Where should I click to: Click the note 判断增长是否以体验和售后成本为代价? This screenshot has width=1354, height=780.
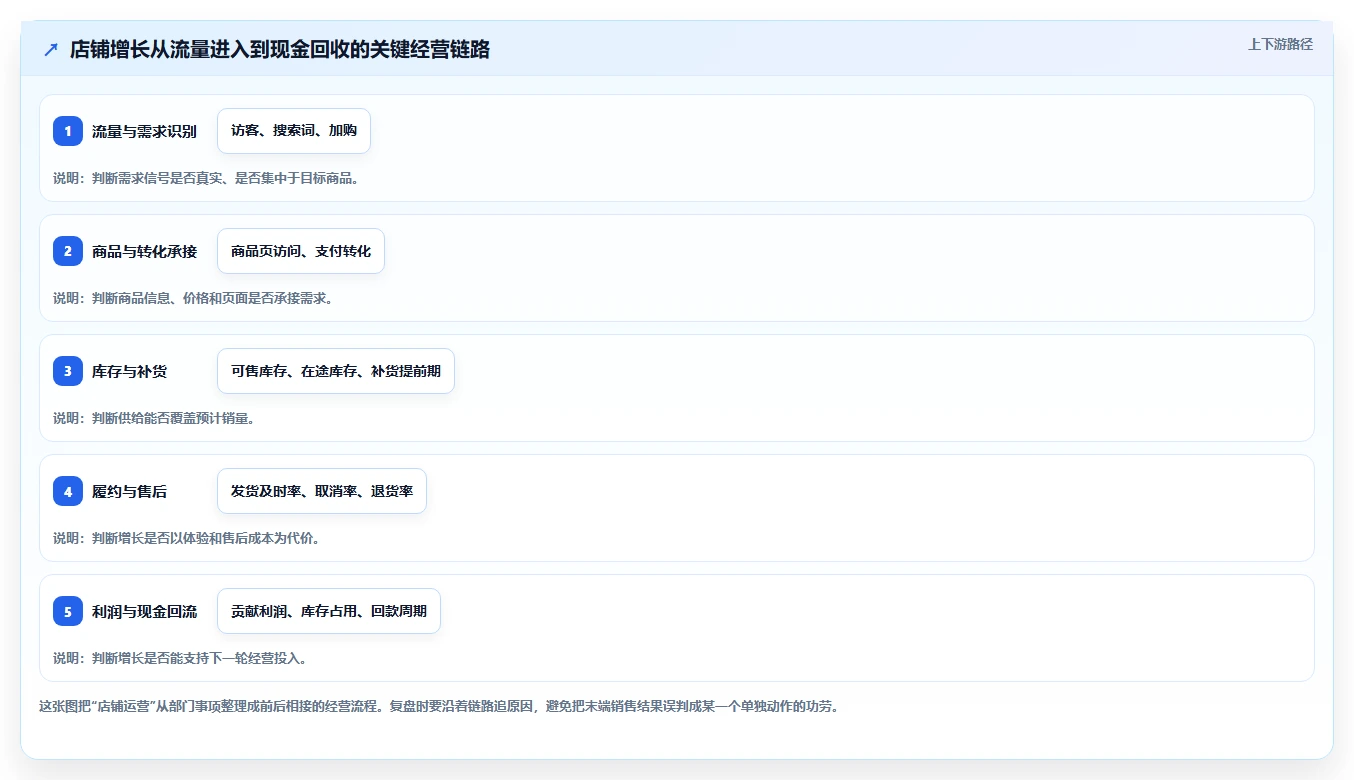186,538
